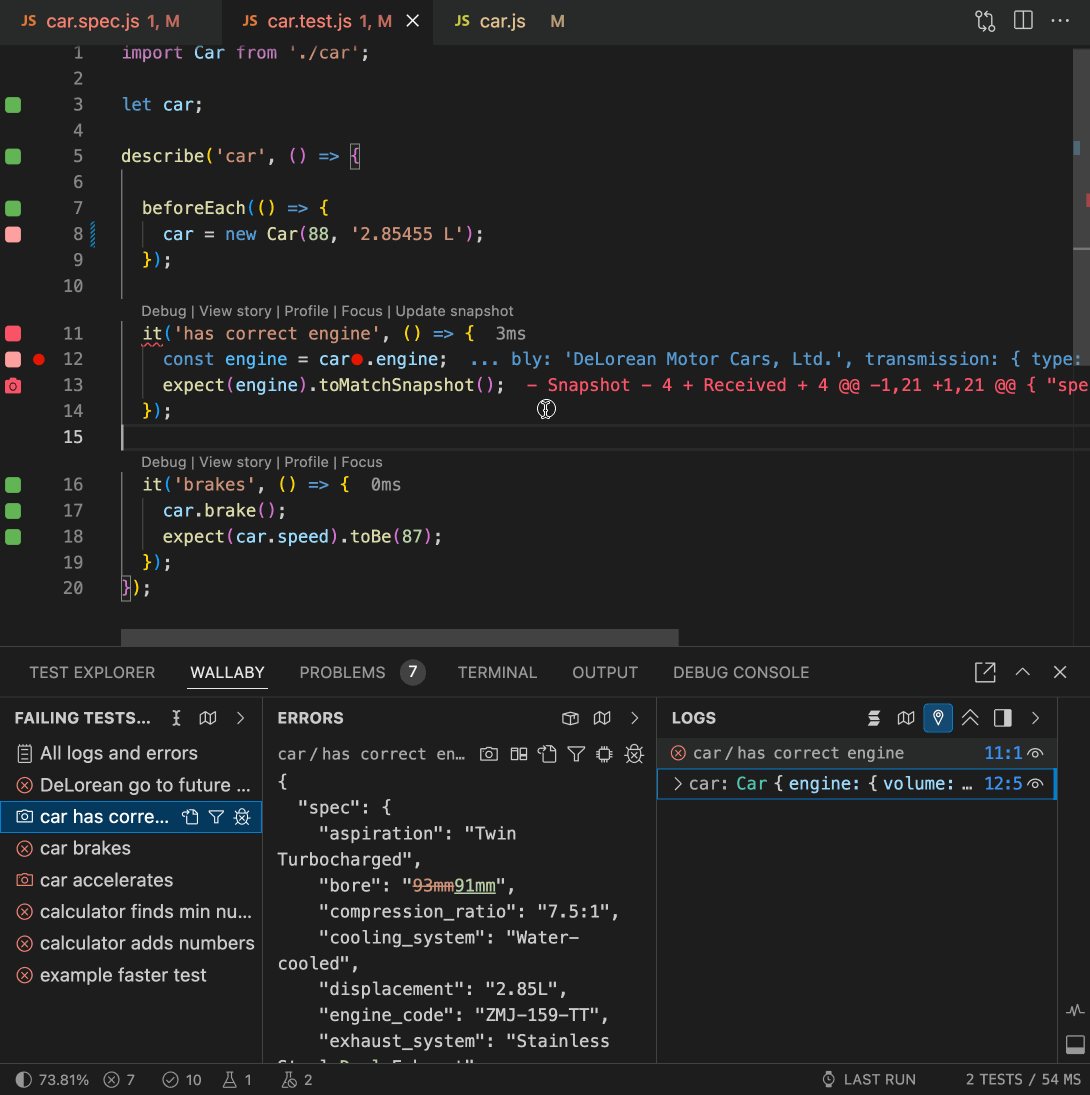The height and width of the screenshot is (1095, 1090).
Task: Toggle the eye on the 'car: Car' log row
Action: (x=1036, y=784)
